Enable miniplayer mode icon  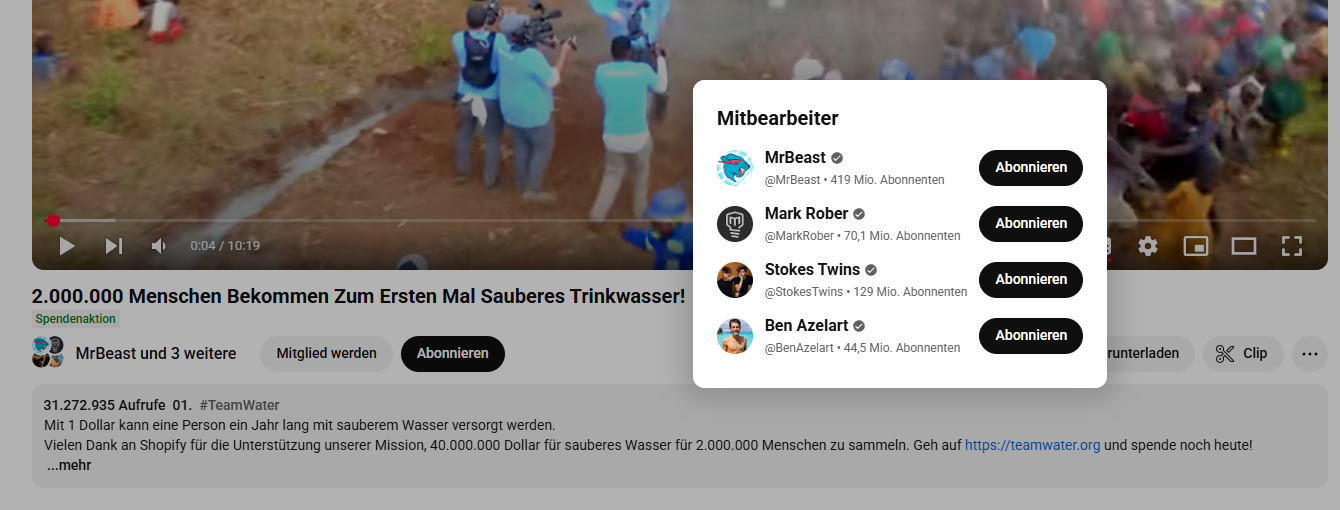(x=1196, y=245)
